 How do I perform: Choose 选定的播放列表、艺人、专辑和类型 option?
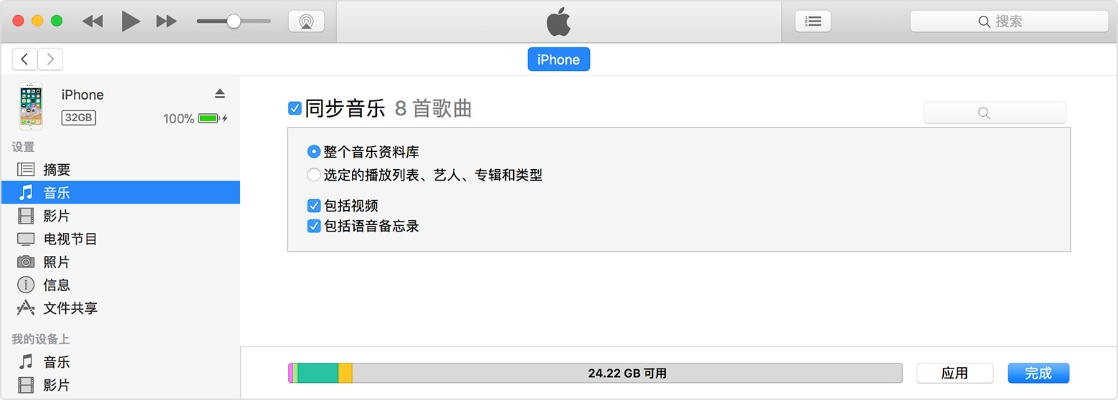pos(314,175)
